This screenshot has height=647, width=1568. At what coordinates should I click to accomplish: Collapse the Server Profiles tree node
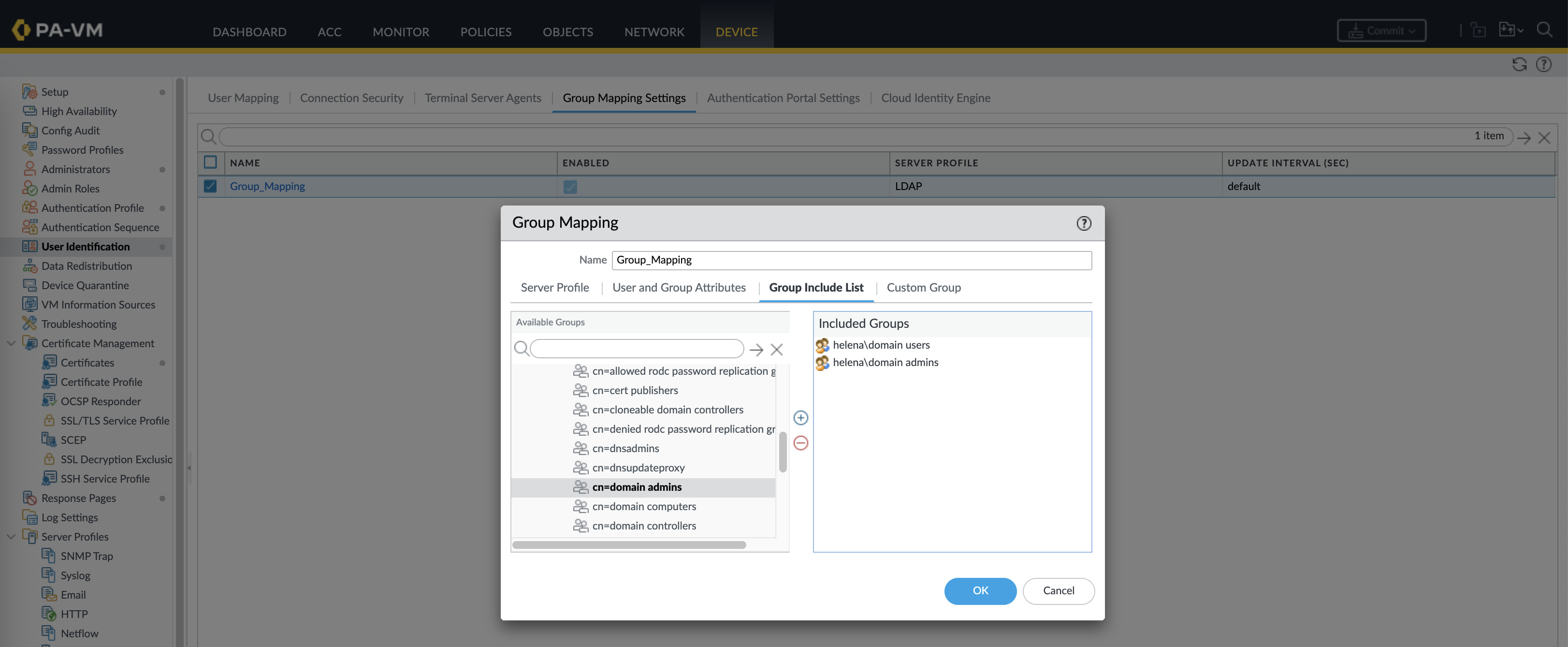click(11, 536)
